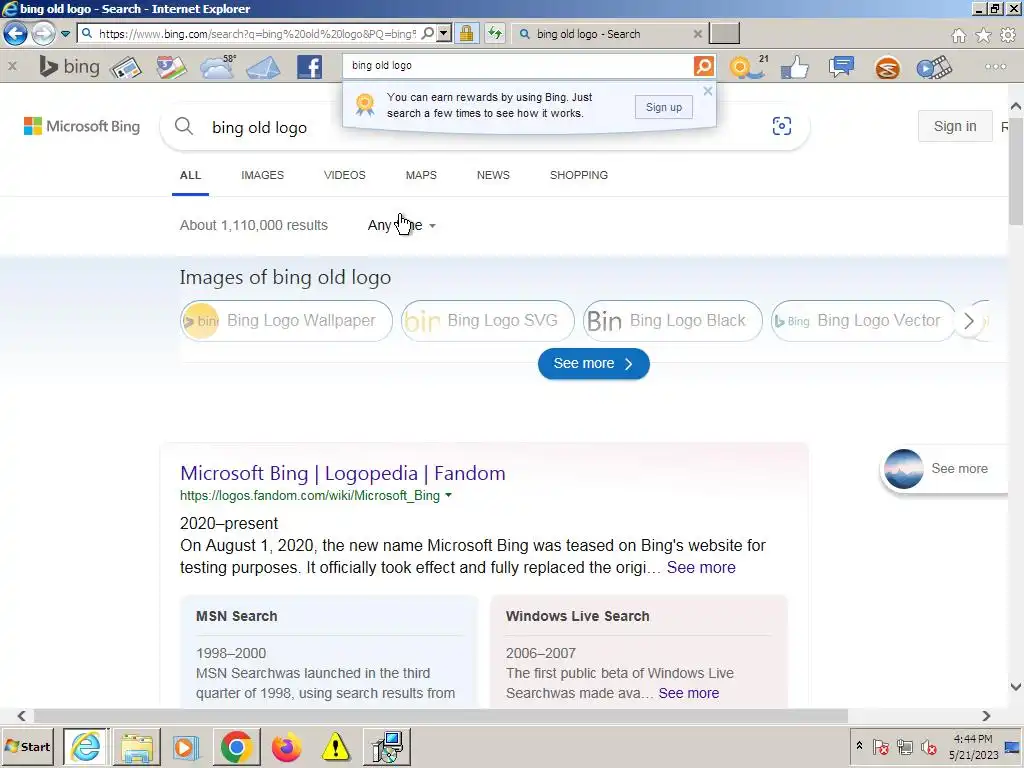Viewport: 1024px width, 768px height.
Task: Open the Windows Start menu
Action: [x=28, y=746]
